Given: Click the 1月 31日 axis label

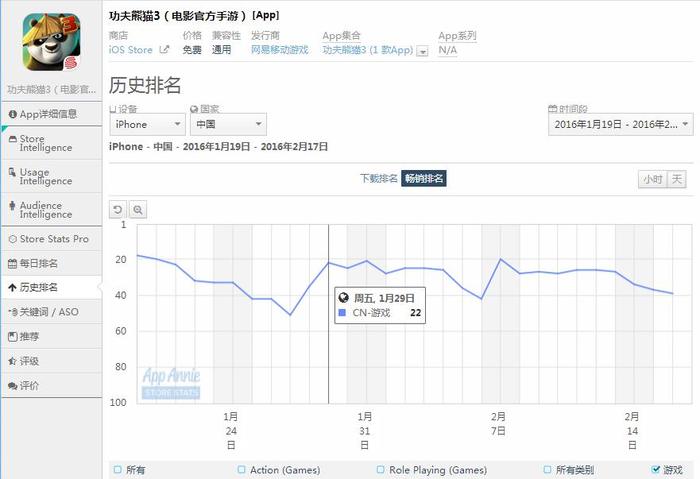Looking at the screenshot, I should pyautogui.click(x=365, y=431).
